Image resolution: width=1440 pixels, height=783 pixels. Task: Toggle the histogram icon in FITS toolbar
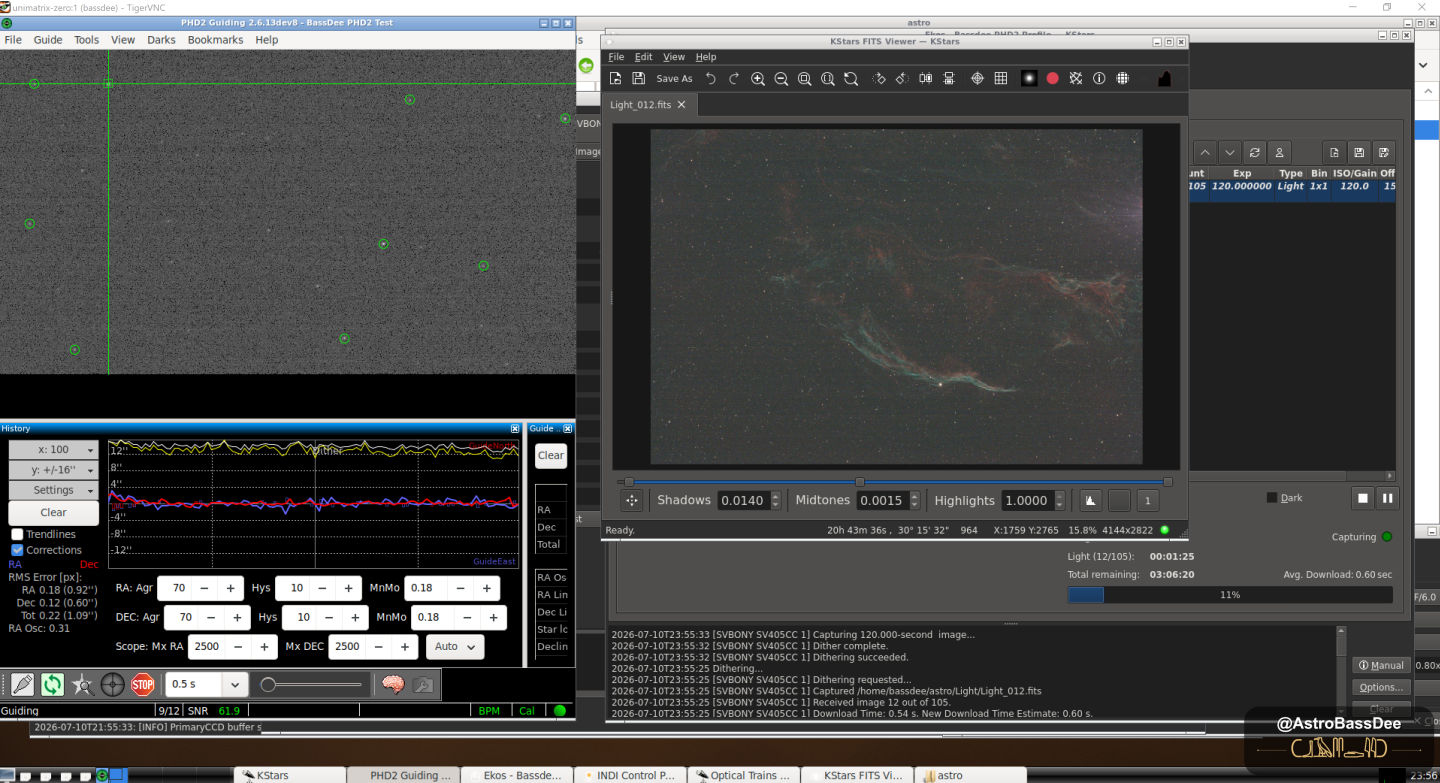1164,78
